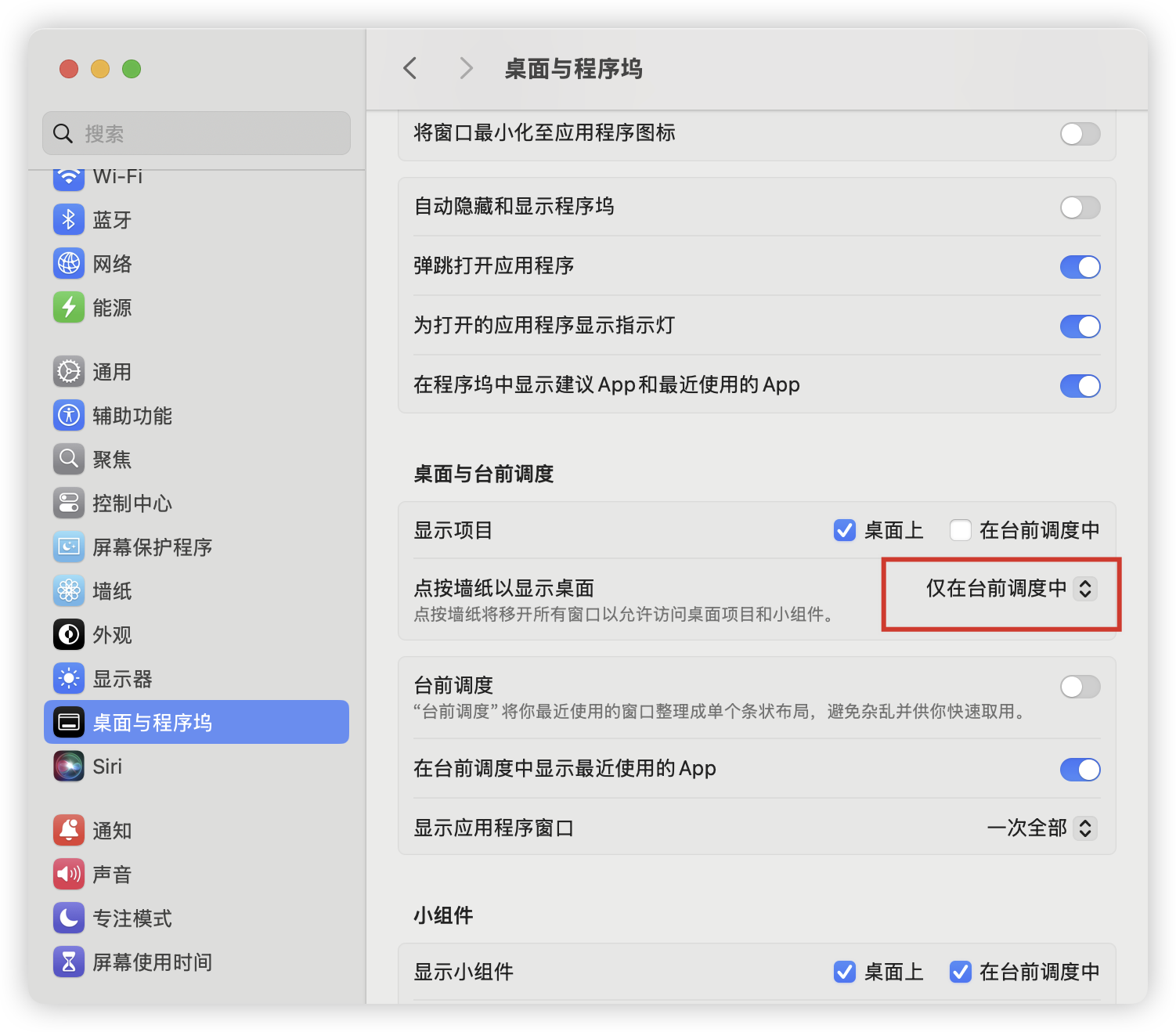The image size is (1176, 1032).
Task: Click the 辅助功能 accessibility icon
Action: pos(69,416)
